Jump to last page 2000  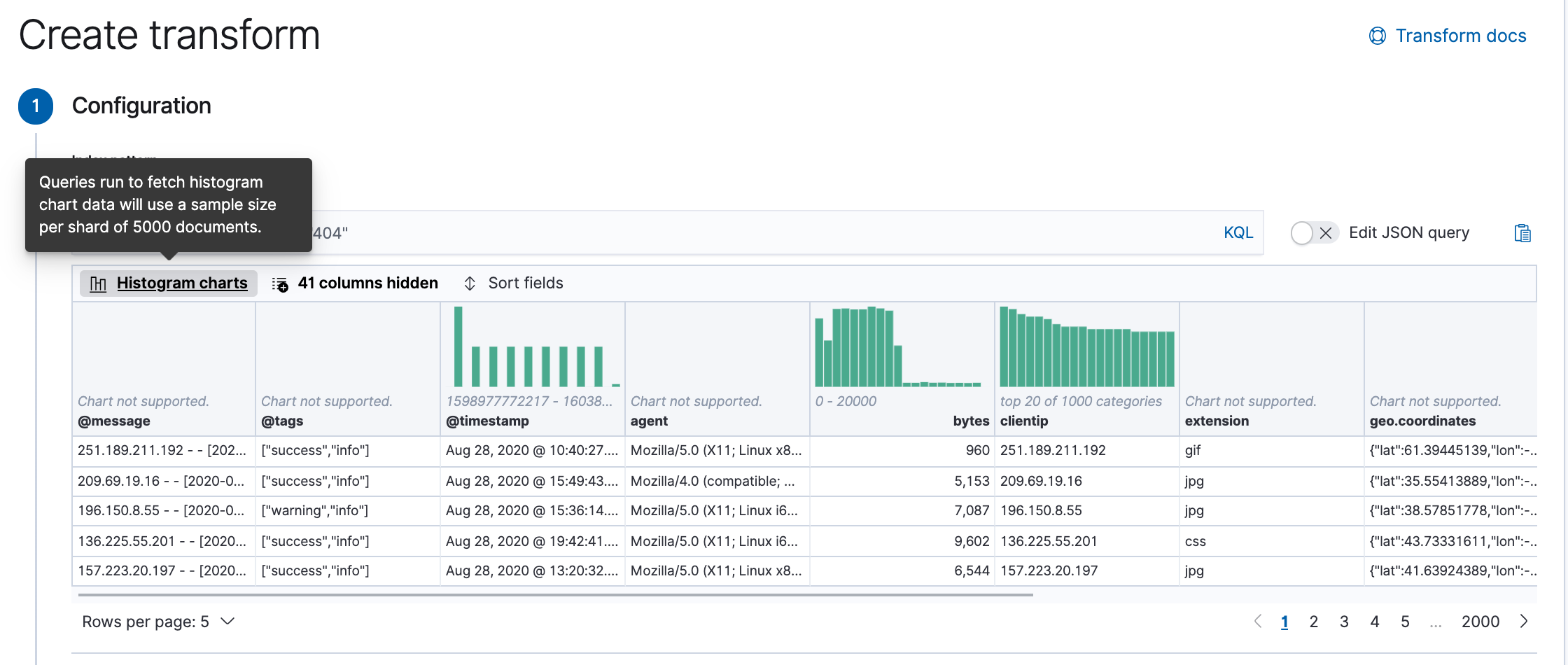click(x=1480, y=622)
